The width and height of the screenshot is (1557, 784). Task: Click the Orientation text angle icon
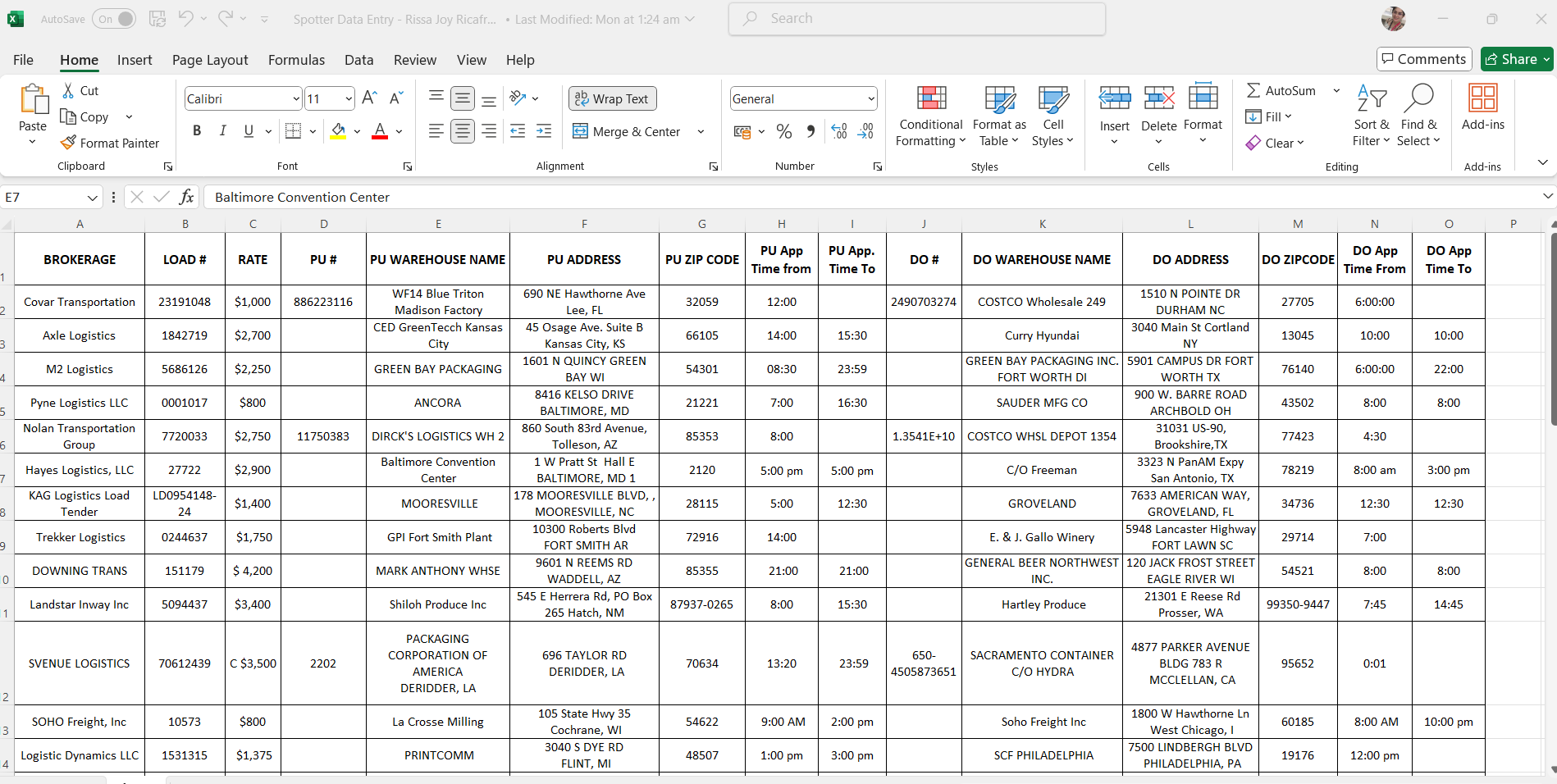(518, 98)
